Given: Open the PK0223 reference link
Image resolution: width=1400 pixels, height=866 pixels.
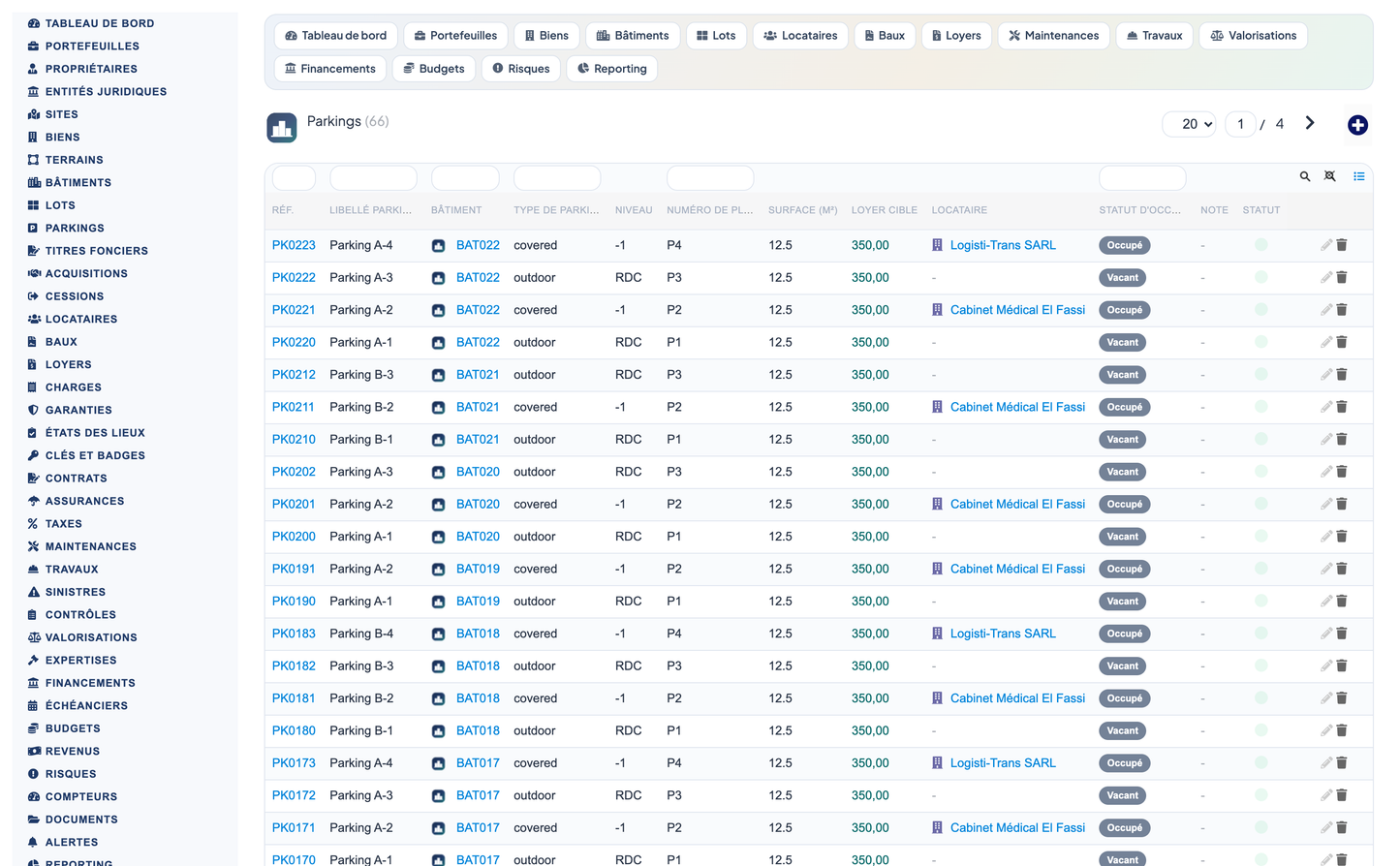Looking at the screenshot, I should tap(294, 245).
